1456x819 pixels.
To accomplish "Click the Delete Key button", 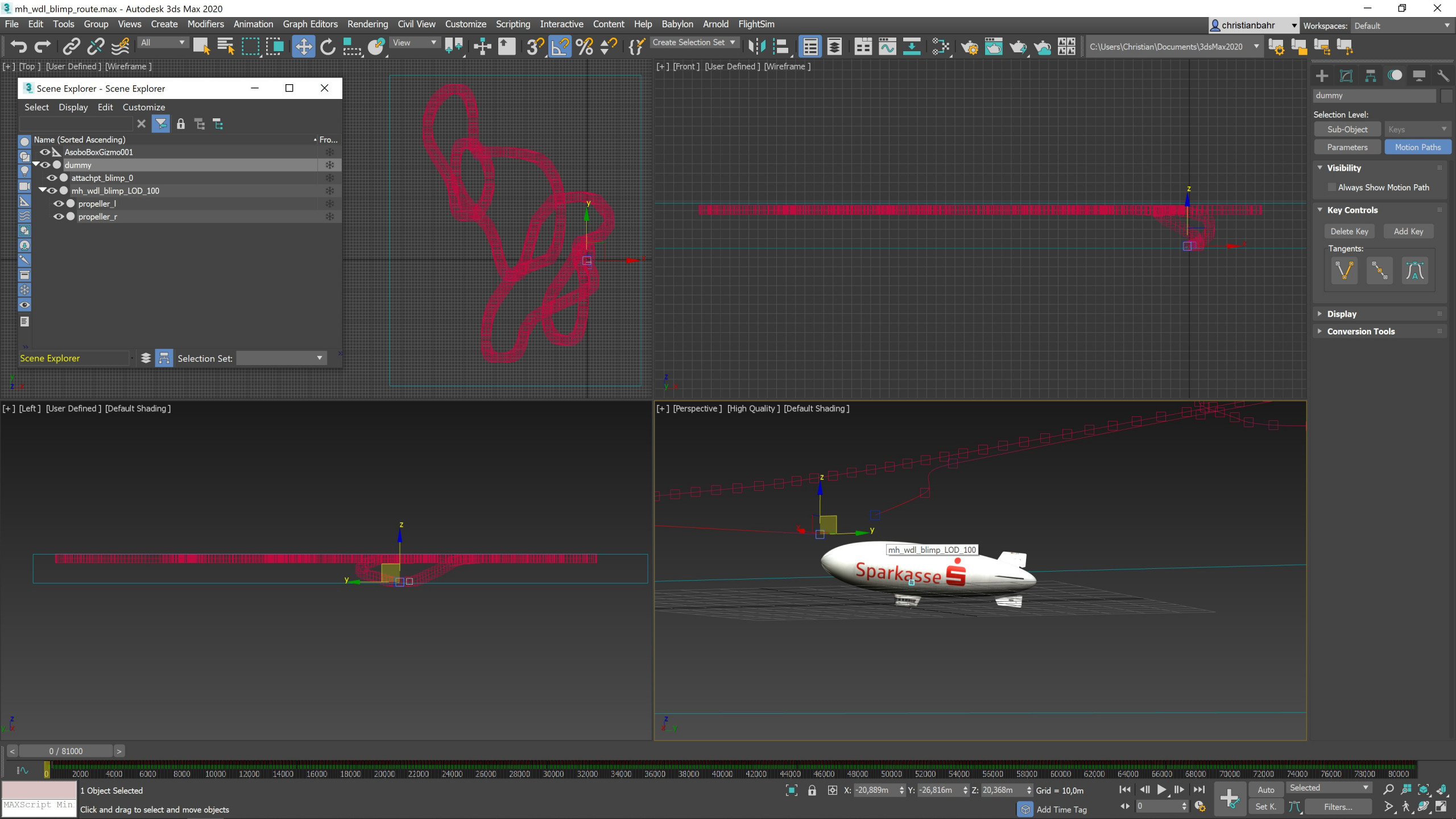I will pyautogui.click(x=1349, y=231).
